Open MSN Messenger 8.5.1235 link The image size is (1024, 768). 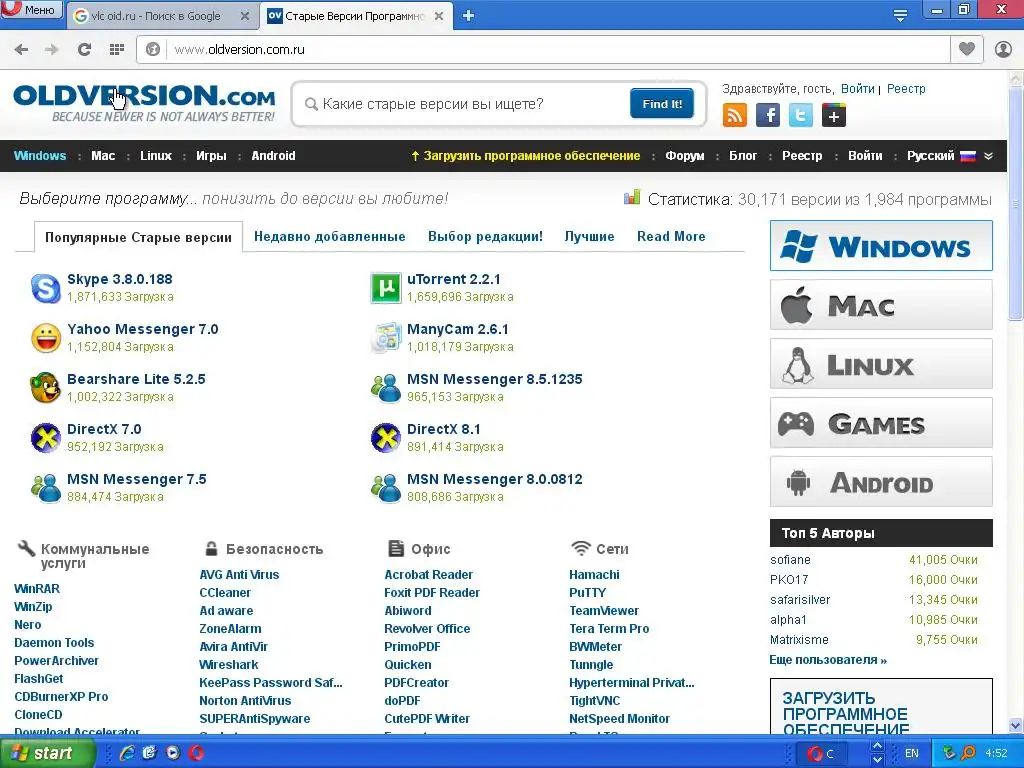(494, 379)
